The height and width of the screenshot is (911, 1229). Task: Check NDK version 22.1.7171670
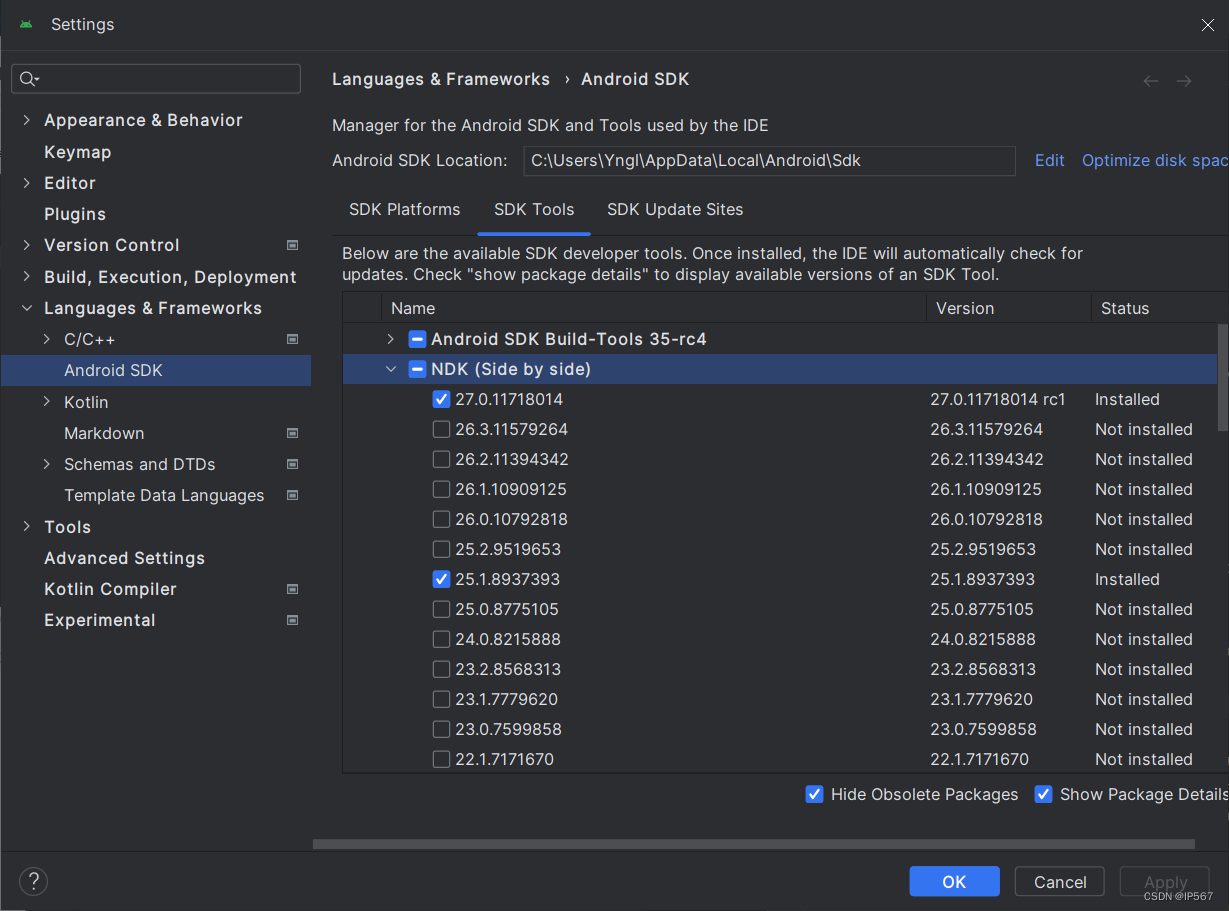tap(441, 759)
